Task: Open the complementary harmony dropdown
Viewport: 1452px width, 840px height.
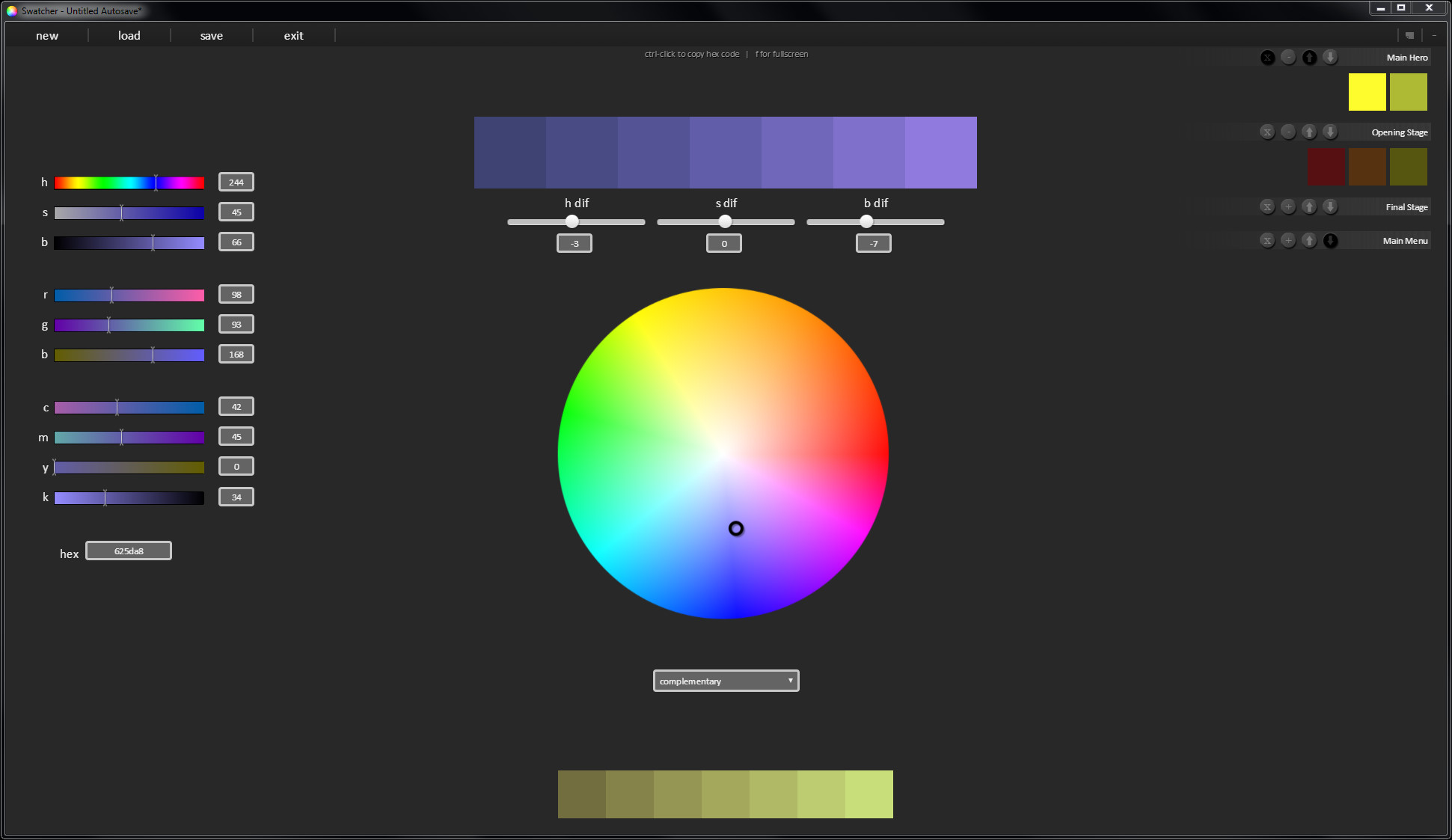Action: [724, 681]
